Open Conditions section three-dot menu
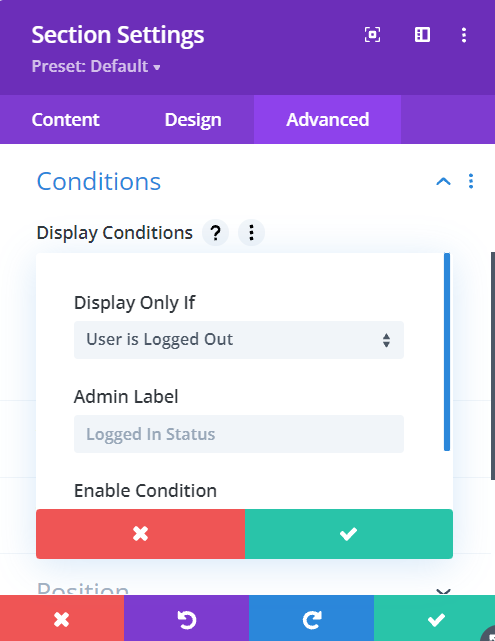495x641 pixels. pyautogui.click(x=471, y=181)
